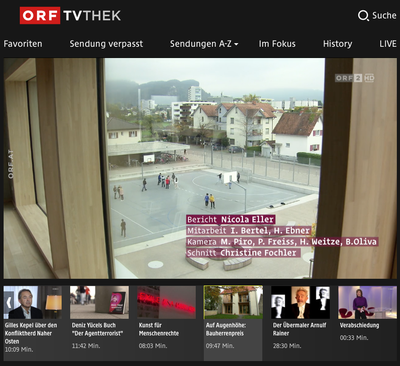Play the Gilles Kepel interview thumbnail
The width and height of the screenshot is (400, 366).
pyautogui.click(x=33, y=302)
